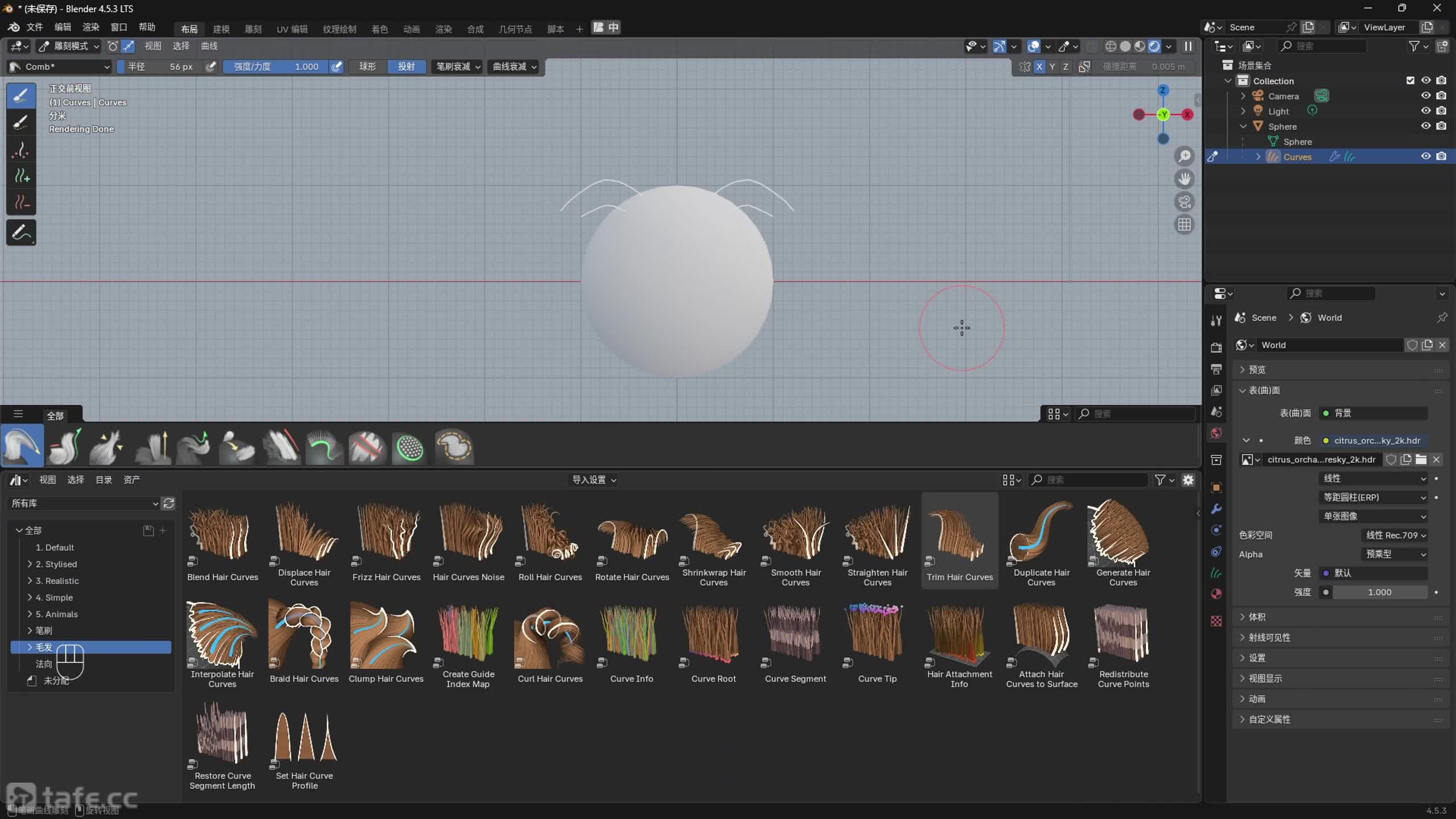This screenshot has height=819, width=1456.
Task: Hide the Camera object in outliner
Action: [1425, 96]
